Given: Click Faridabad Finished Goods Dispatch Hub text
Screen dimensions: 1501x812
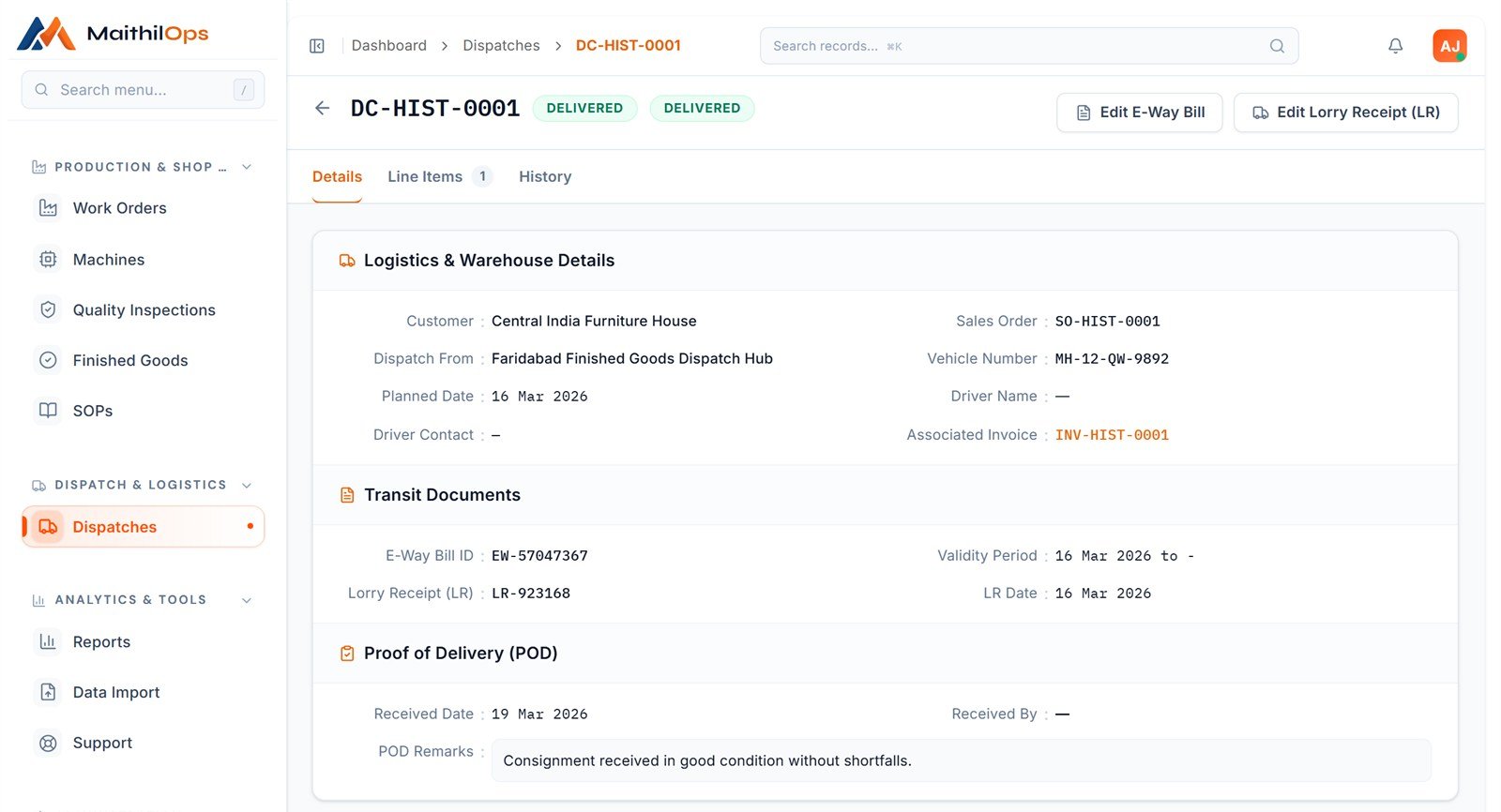Looking at the screenshot, I should tap(632, 359).
